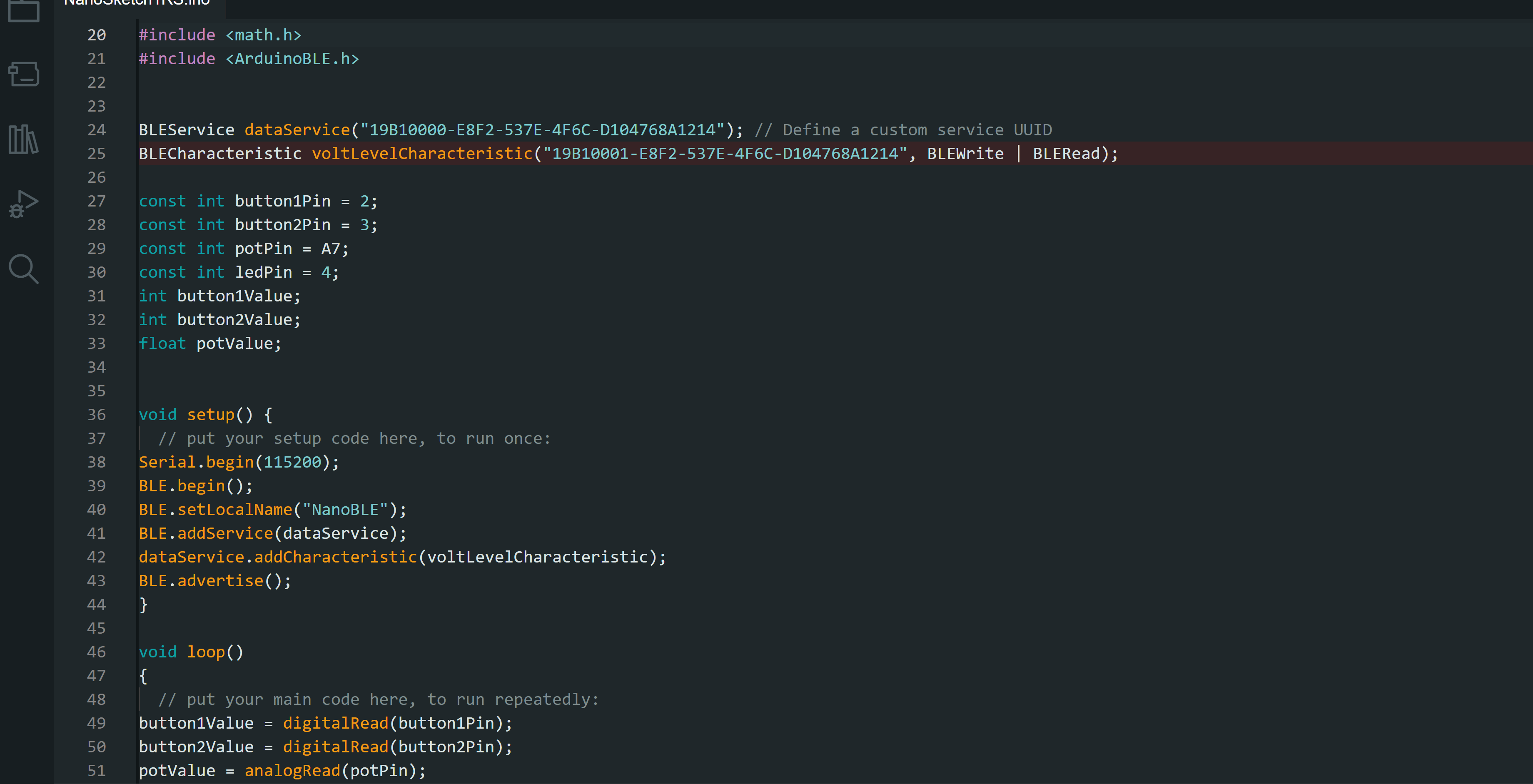
Task: Place cursor on setup function name
Action: point(211,415)
